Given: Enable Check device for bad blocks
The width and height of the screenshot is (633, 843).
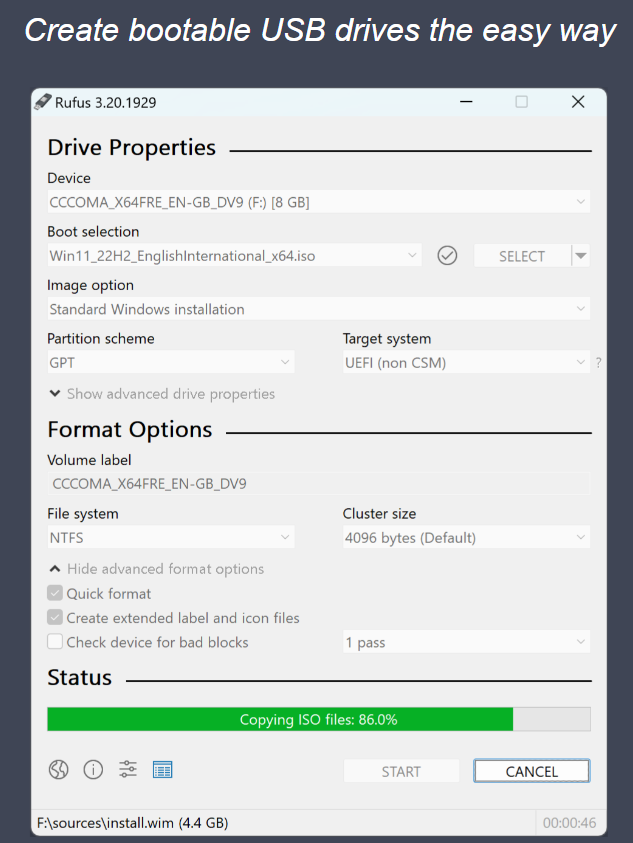Looking at the screenshot, I should 55,642.
